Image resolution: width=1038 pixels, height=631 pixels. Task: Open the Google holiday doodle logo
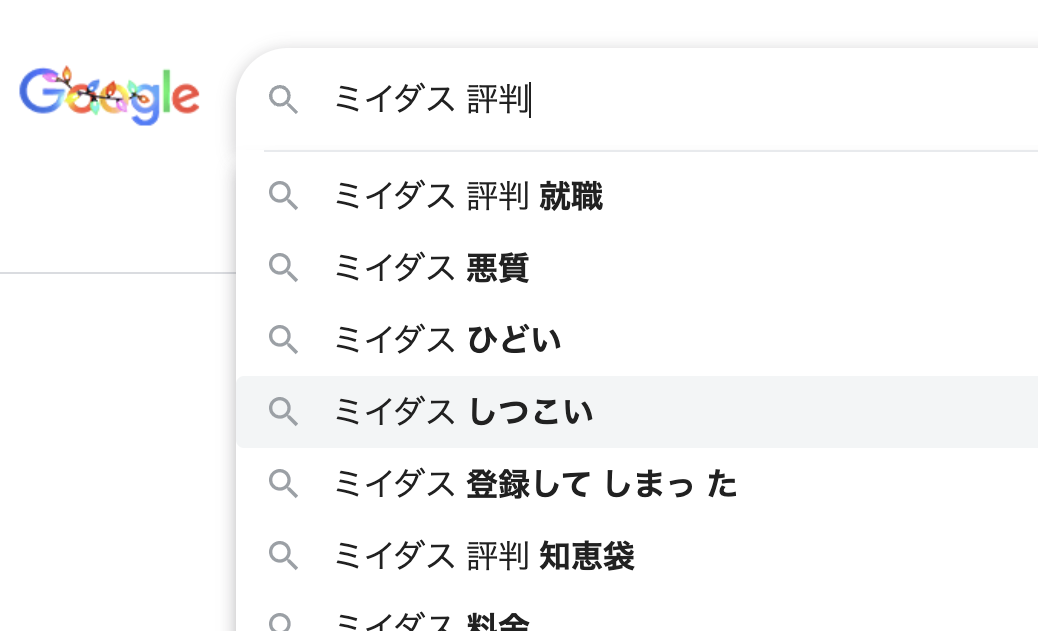point(108,94)
